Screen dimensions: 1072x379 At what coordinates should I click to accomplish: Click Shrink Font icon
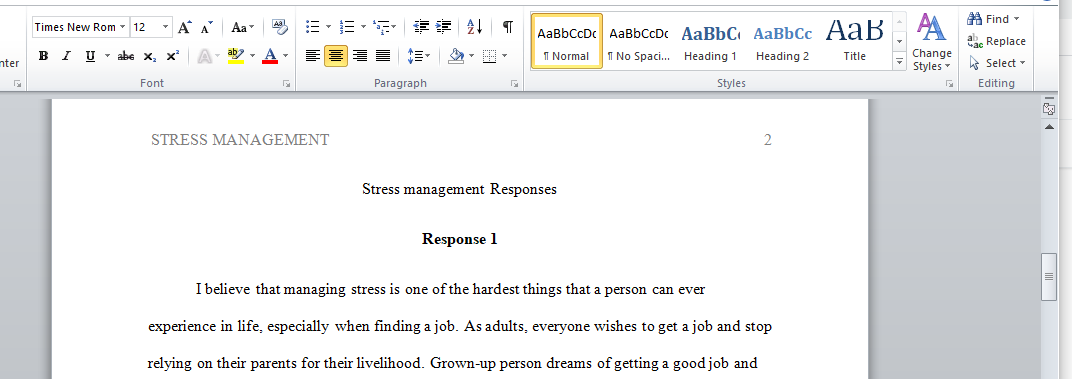[x=207, y=27]
